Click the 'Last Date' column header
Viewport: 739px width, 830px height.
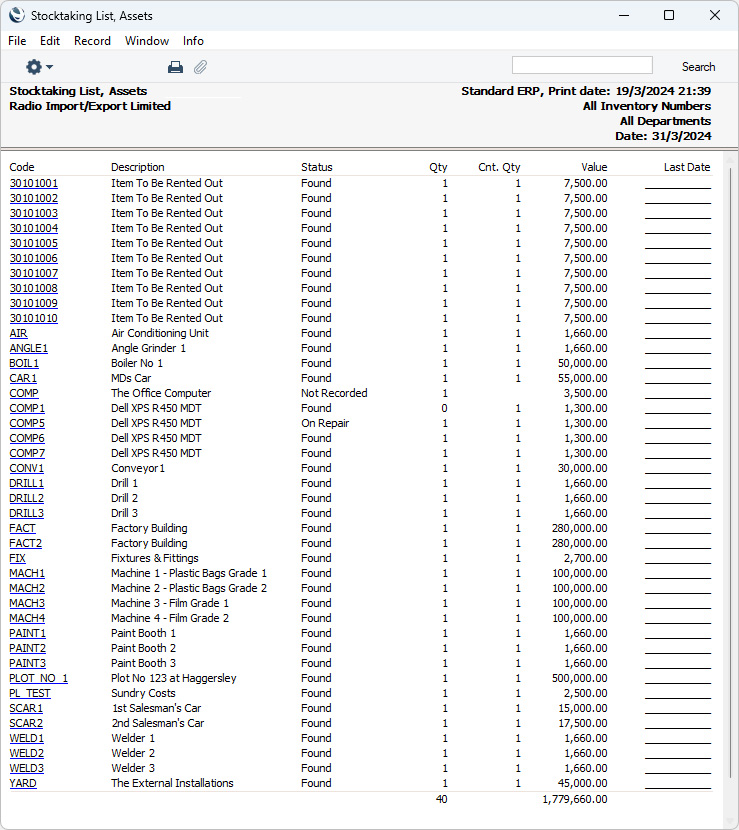[x=687, y=167]
